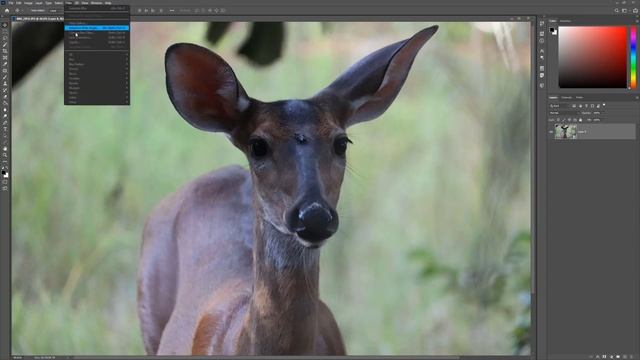The image size is (640, 360).
Task: Toggle filter for type layers
Action: 587,106
